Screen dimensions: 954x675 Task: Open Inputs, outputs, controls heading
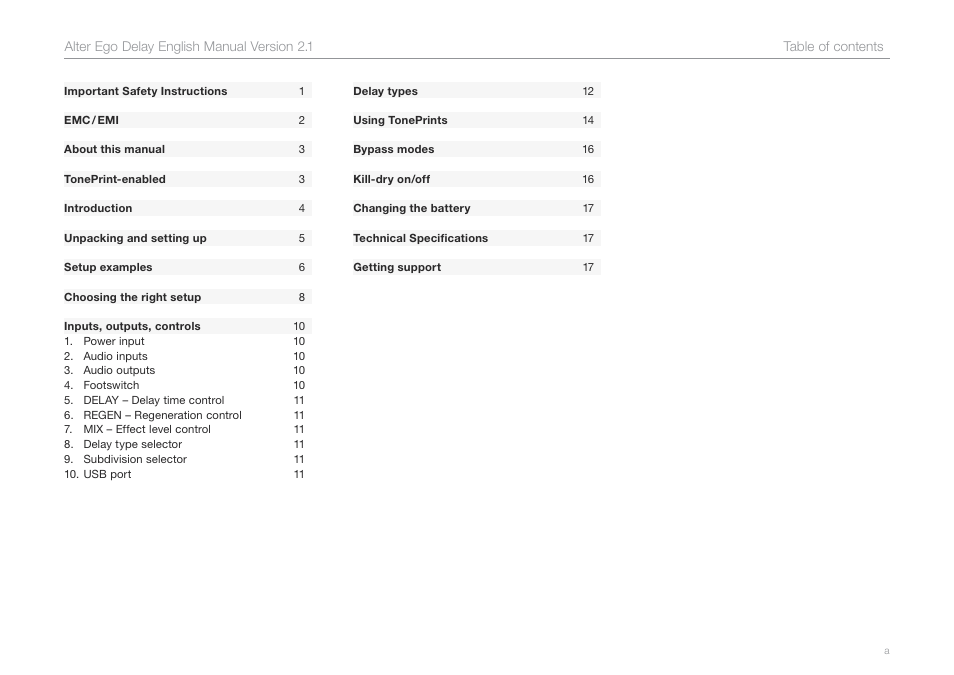(187, 326)
